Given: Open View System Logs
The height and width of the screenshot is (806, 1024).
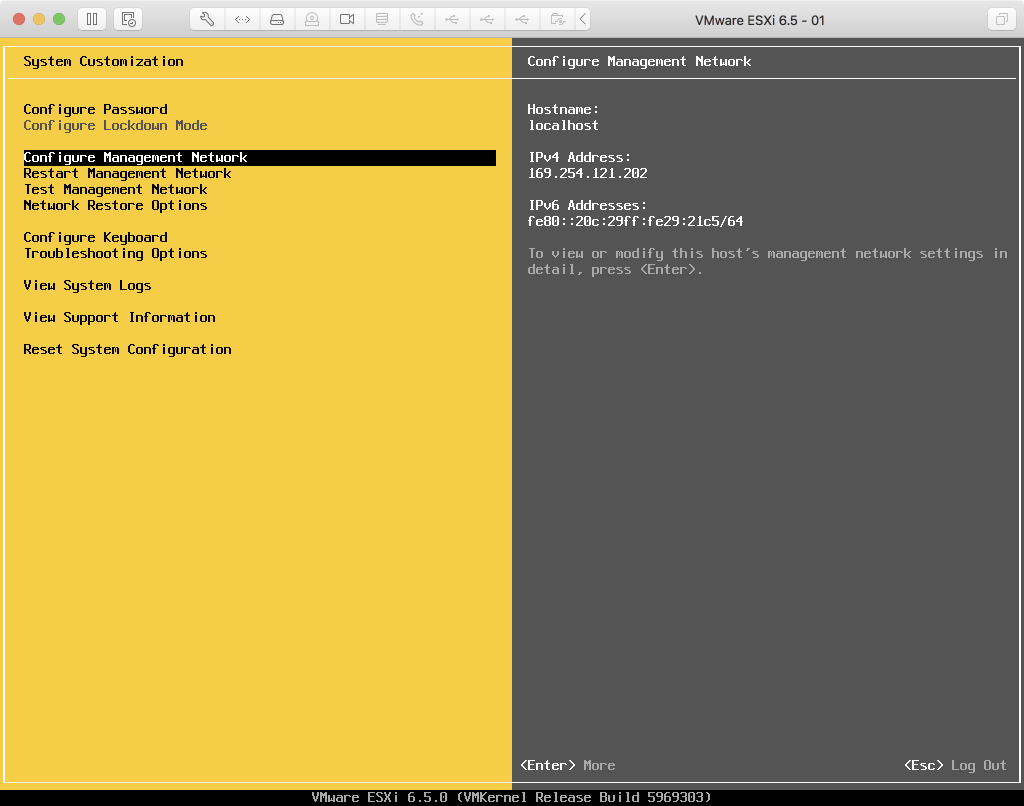Looking at the screenshot, I should [x=87, y=285].
